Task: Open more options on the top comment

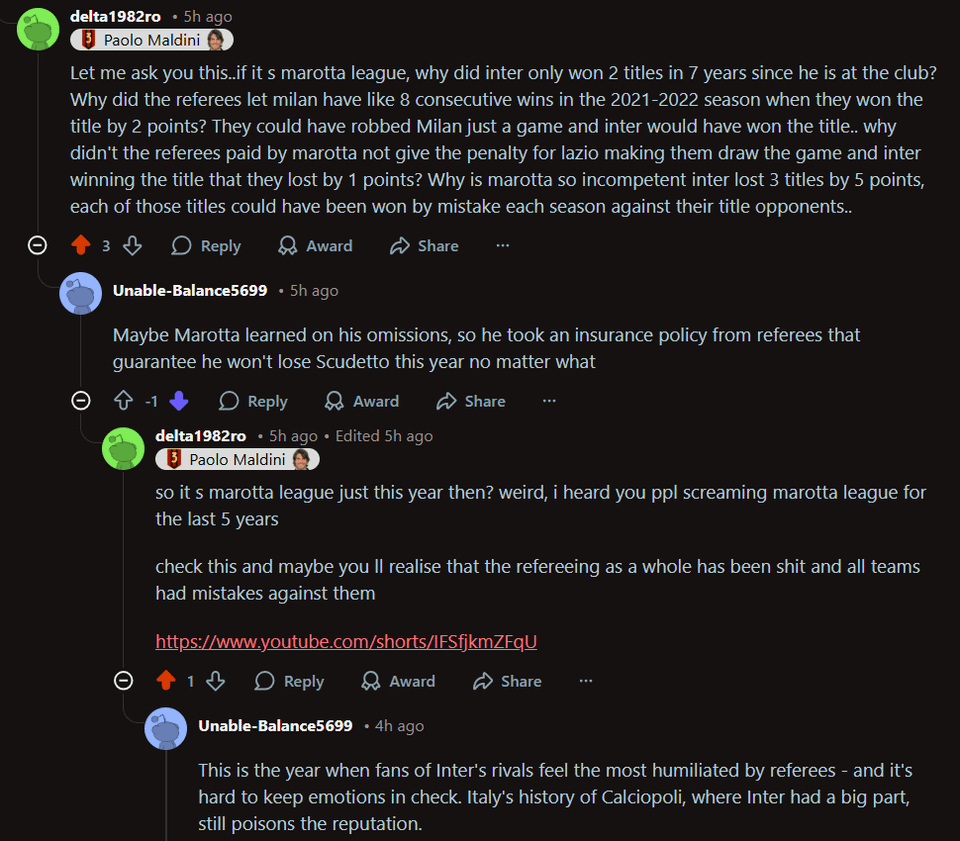Action: point(503,246)
